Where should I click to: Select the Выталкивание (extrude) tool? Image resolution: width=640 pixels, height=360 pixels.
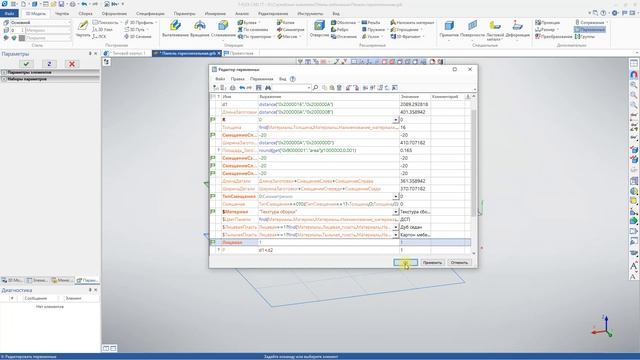tap(175, 29)
